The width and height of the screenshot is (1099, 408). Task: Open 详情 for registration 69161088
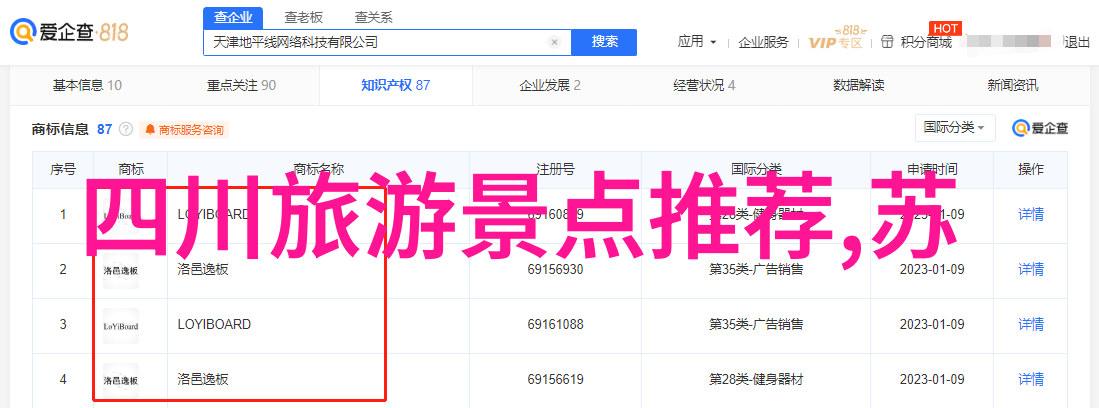(1030, 325)
